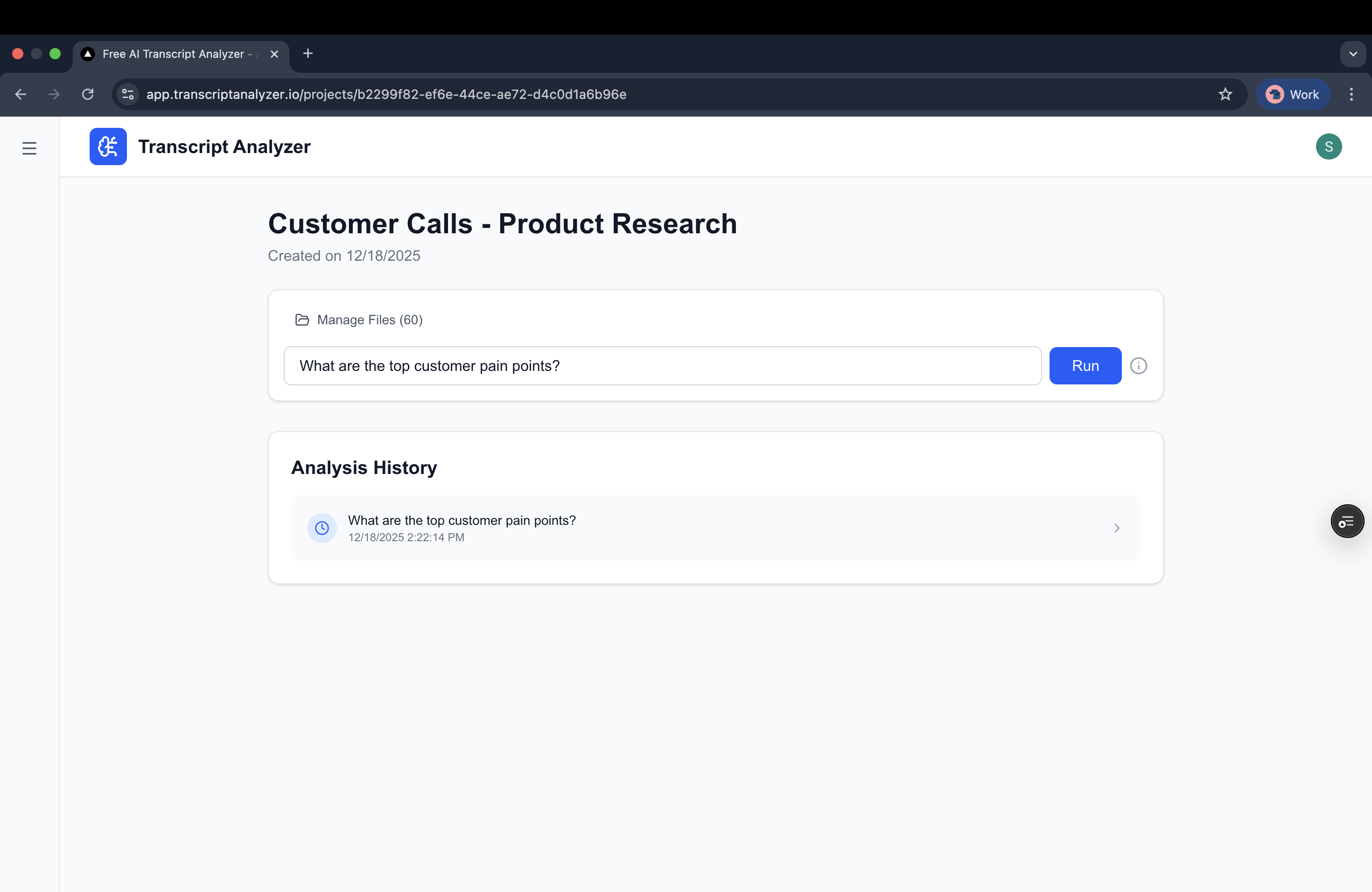
Task: Click the Manage Files folder icon
Action: point(302,320)
